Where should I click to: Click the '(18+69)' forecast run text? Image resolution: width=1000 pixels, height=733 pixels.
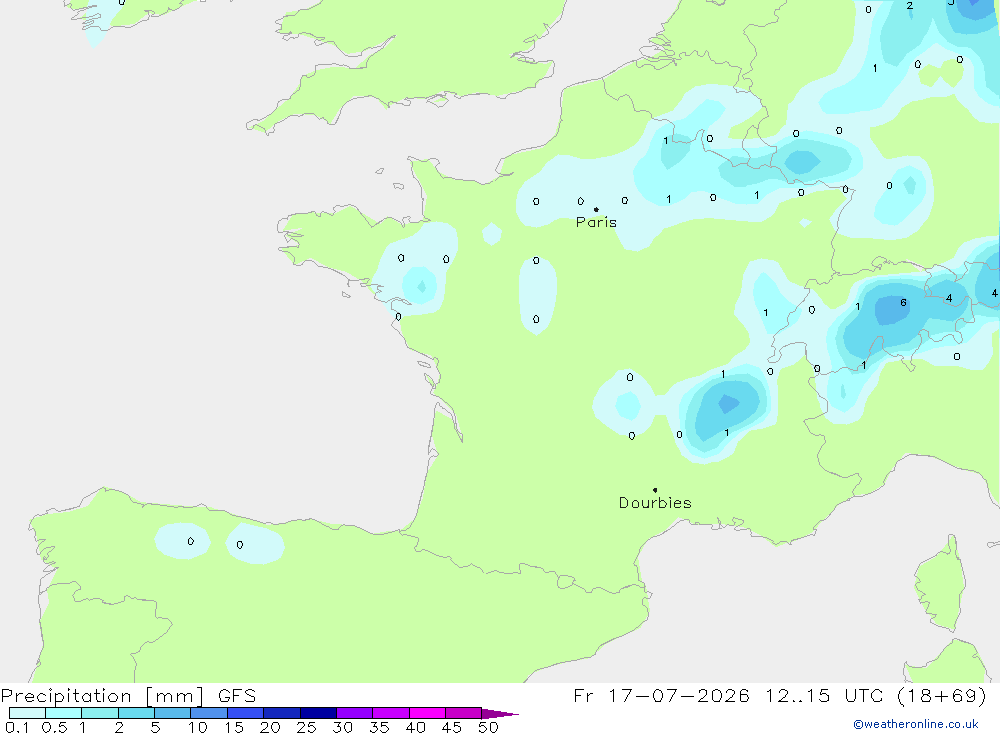(943, 695)
